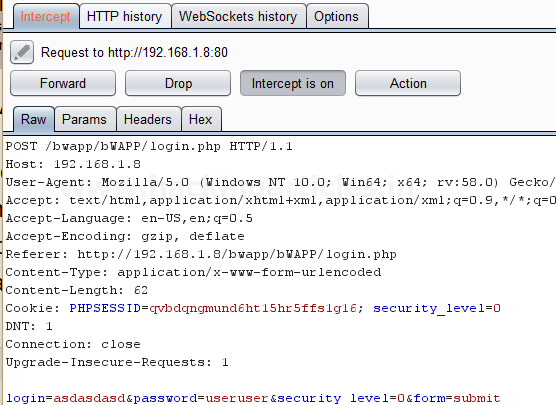Image resolution: width=556 pixels, height=405 pixels.
Task: Click the Upgrade-Insecure-Requests: 1 line
Action: pos(117,362)
